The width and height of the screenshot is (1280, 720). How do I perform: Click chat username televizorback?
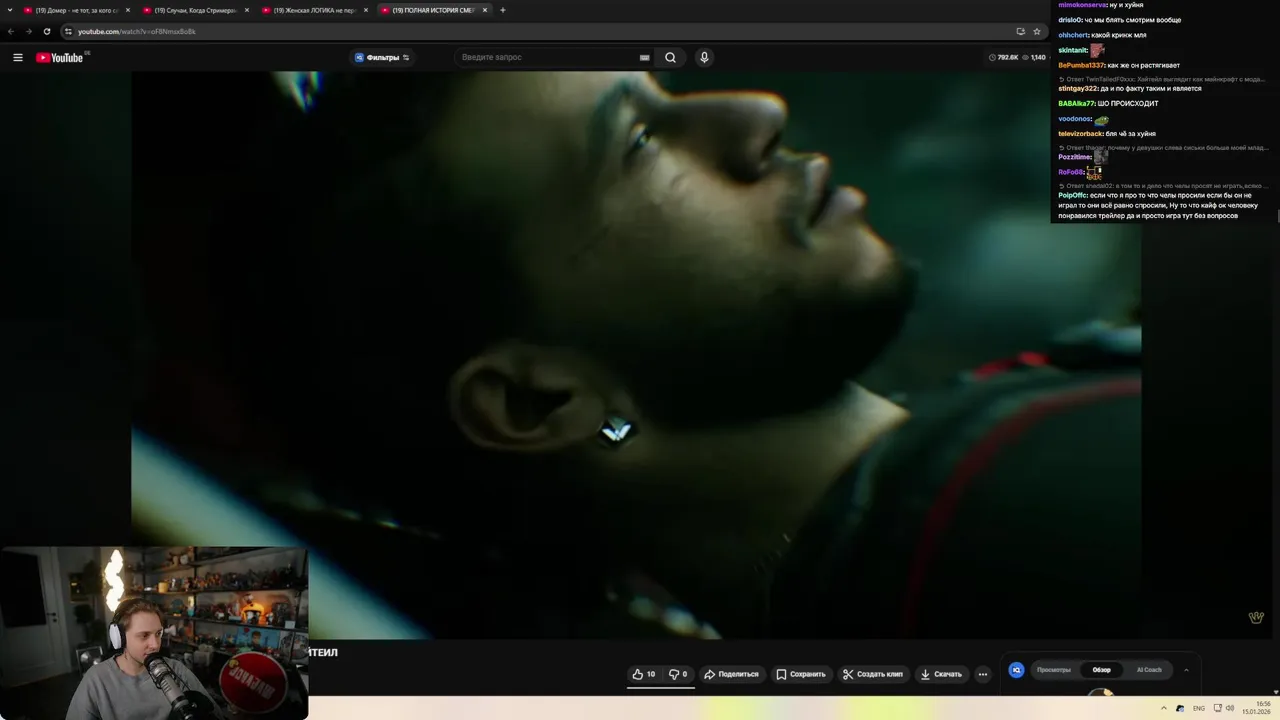tap(1081, 133)
